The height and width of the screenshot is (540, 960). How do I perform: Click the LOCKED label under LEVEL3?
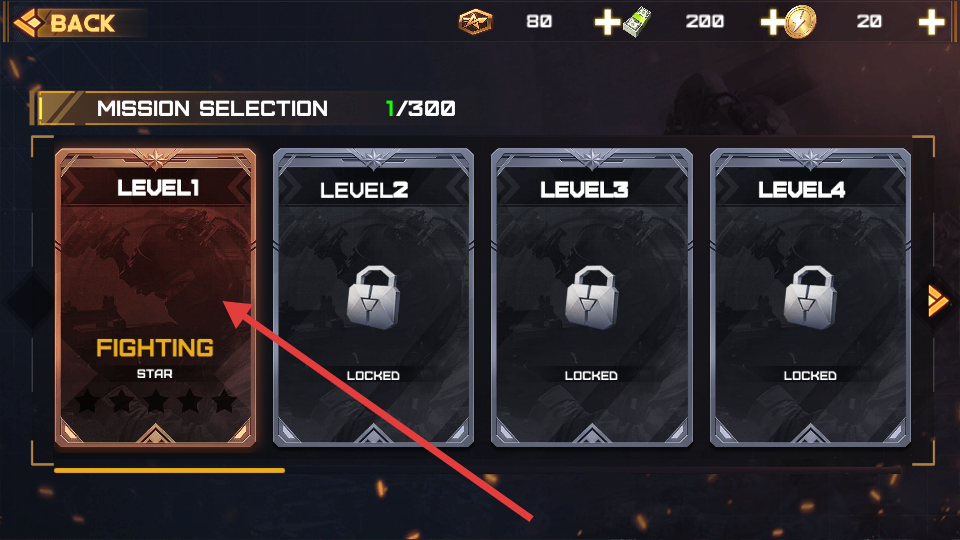(591, 375)
